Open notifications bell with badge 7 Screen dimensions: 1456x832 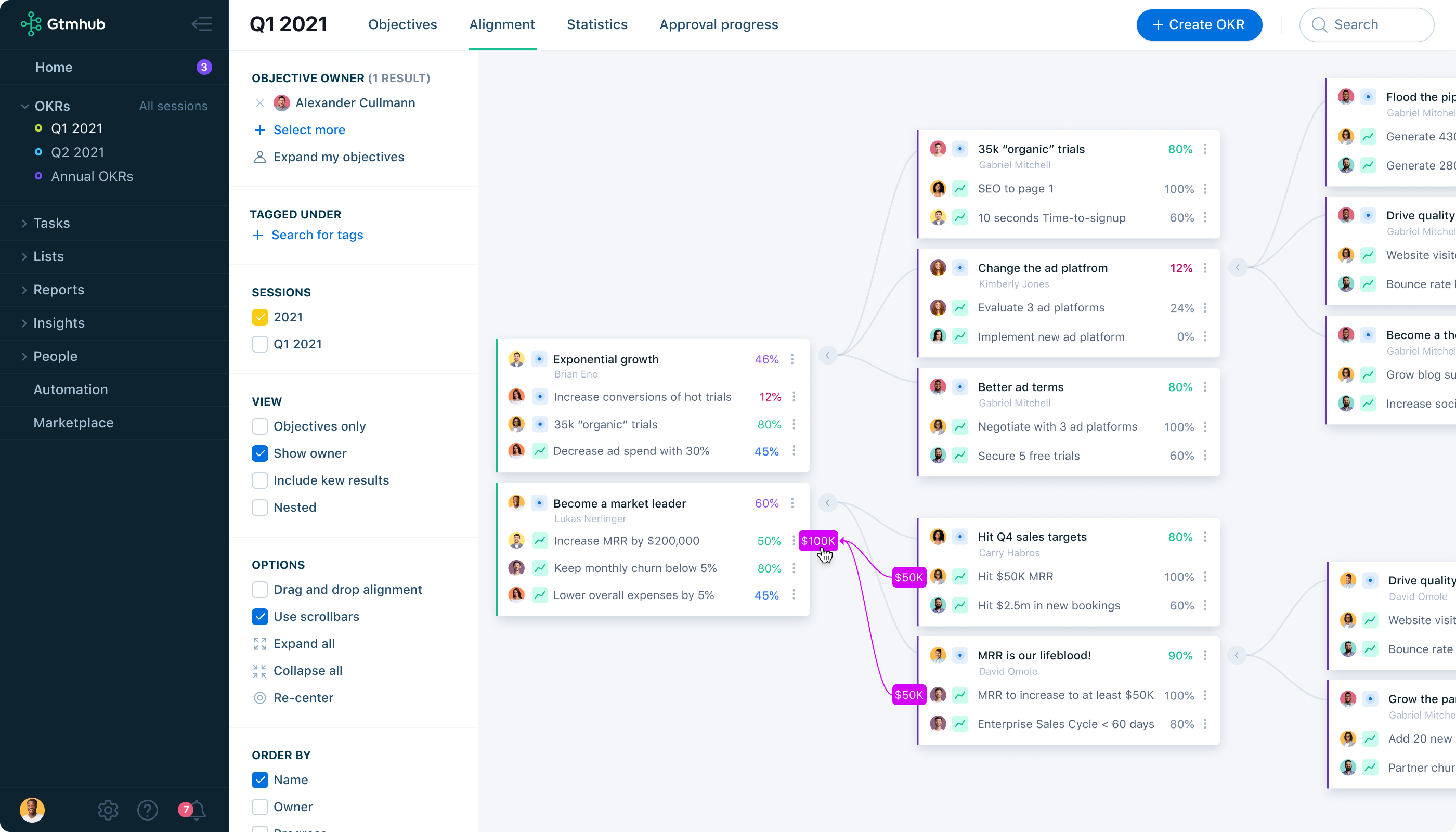[194, 810]
